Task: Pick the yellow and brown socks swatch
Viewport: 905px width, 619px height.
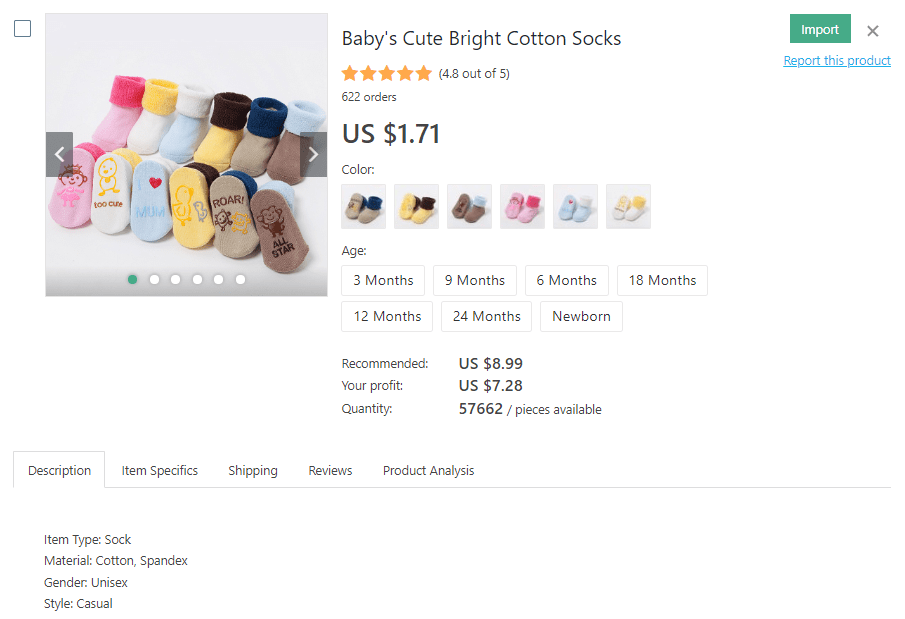Action: [x=416, y=206]
